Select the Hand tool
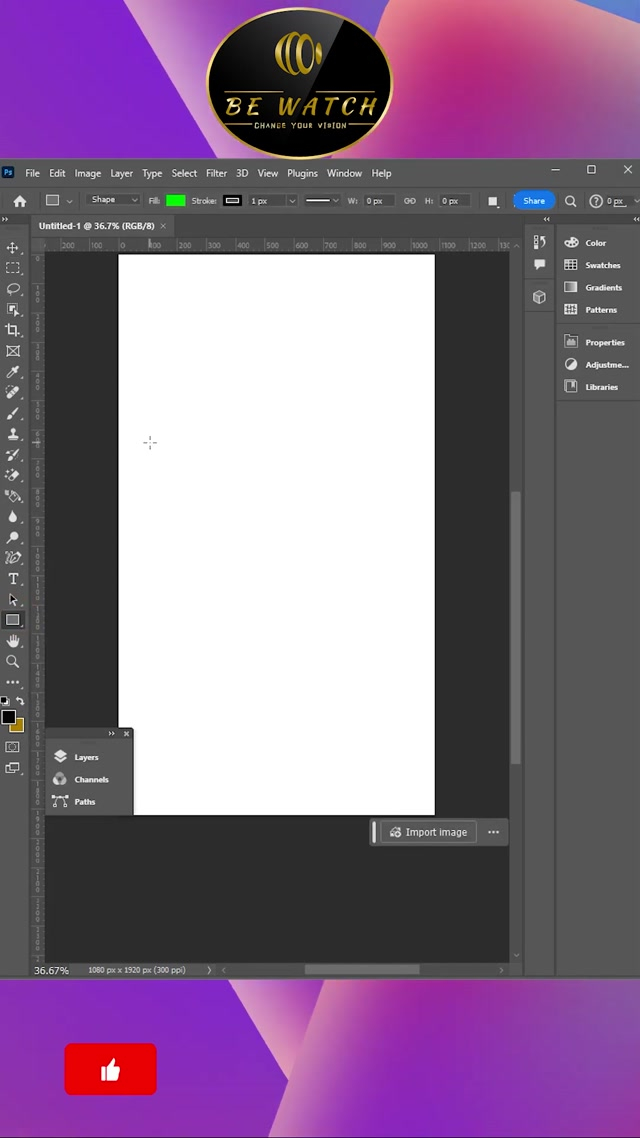 [x=13, y=641]
